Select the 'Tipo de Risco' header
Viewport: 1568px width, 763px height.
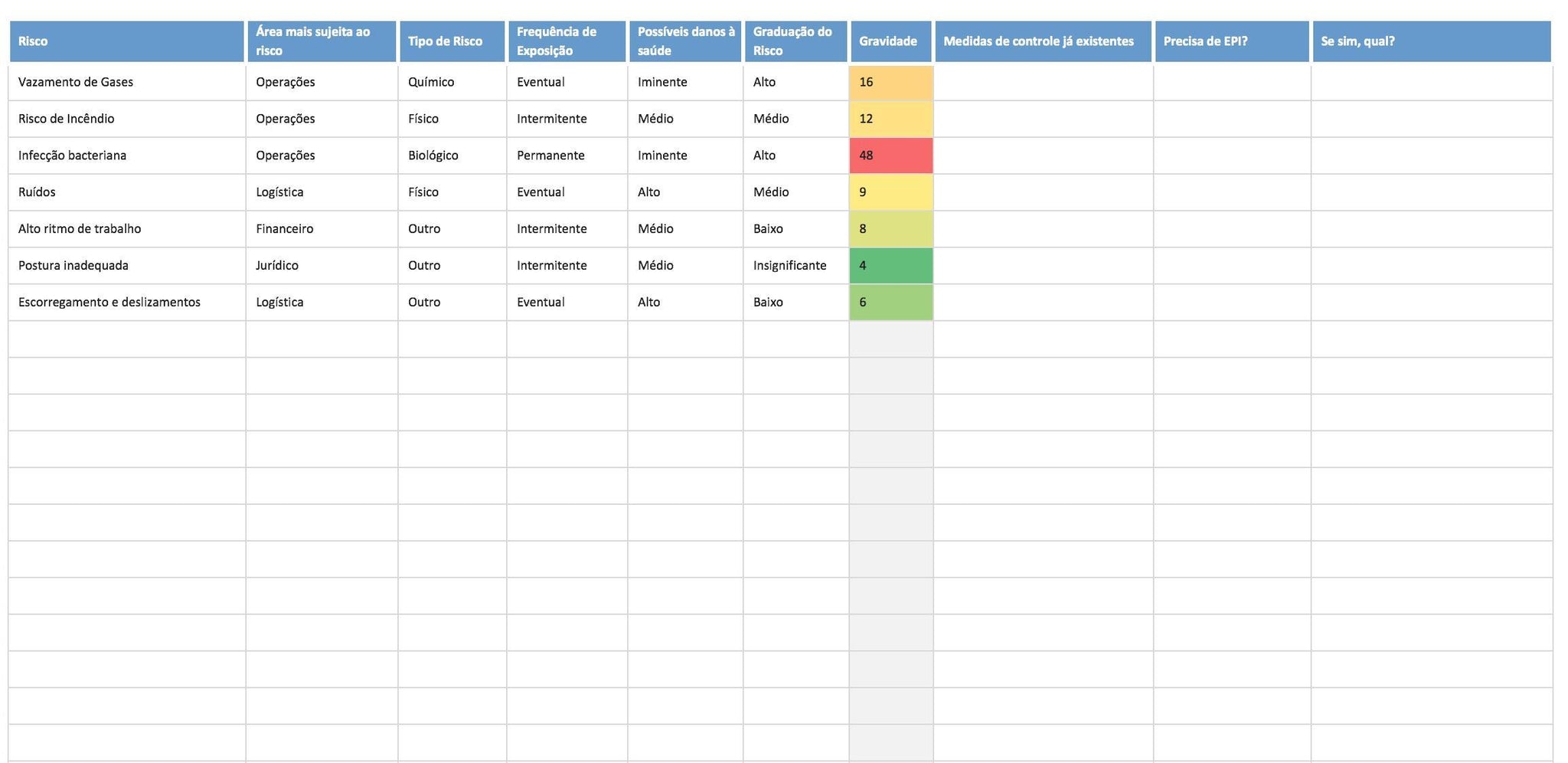452,41
